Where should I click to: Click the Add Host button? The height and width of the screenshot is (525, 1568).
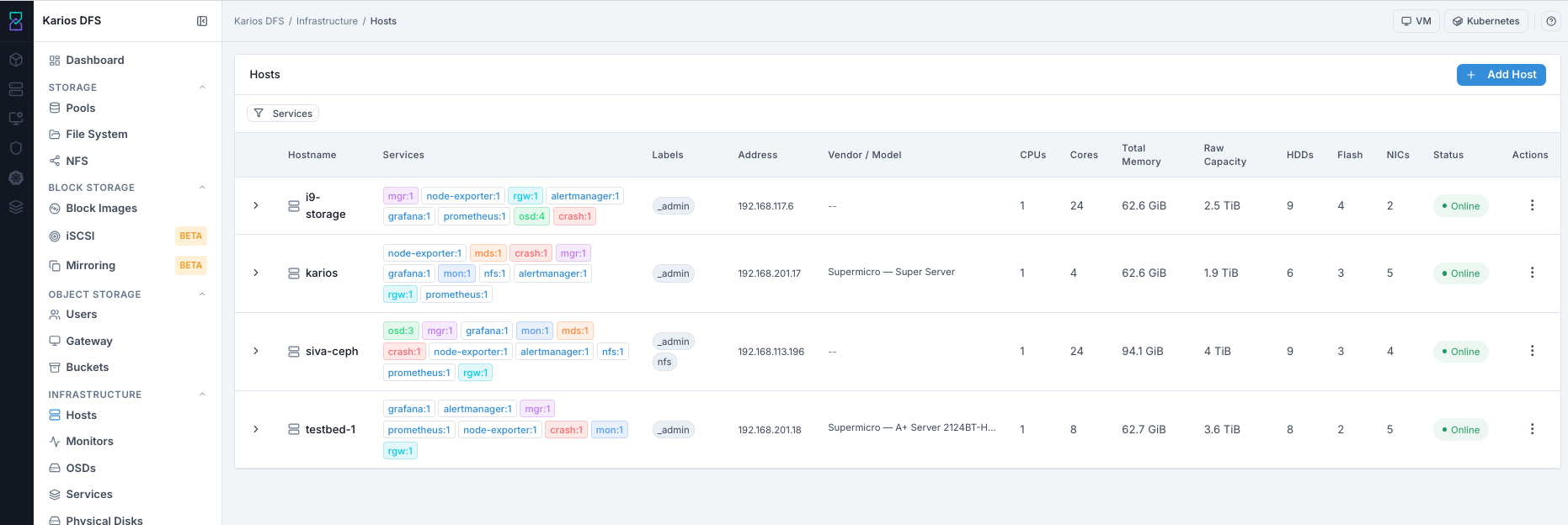pos(1501,75)
